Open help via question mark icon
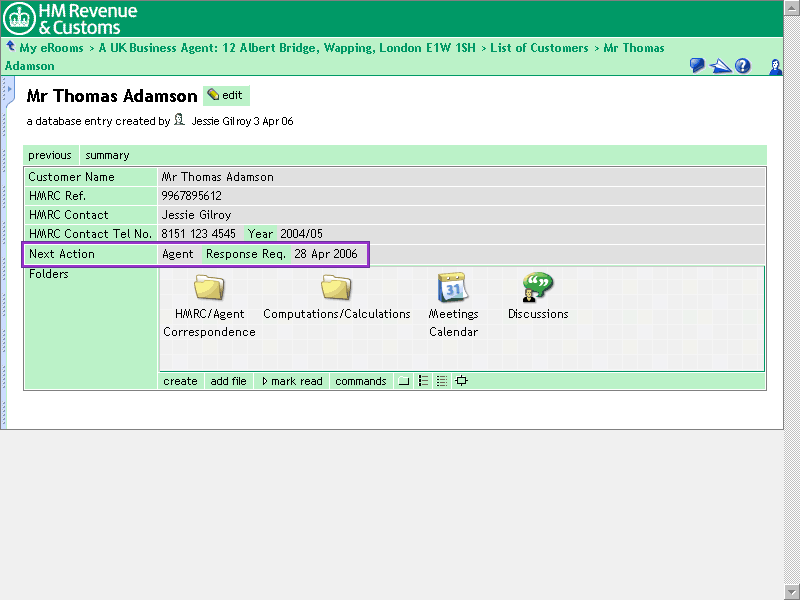 (743, 66)
